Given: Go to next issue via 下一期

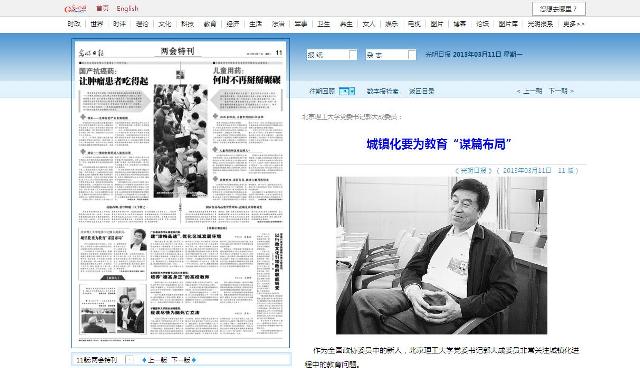Looking at the screenshot, I should (x=561, y=91).
